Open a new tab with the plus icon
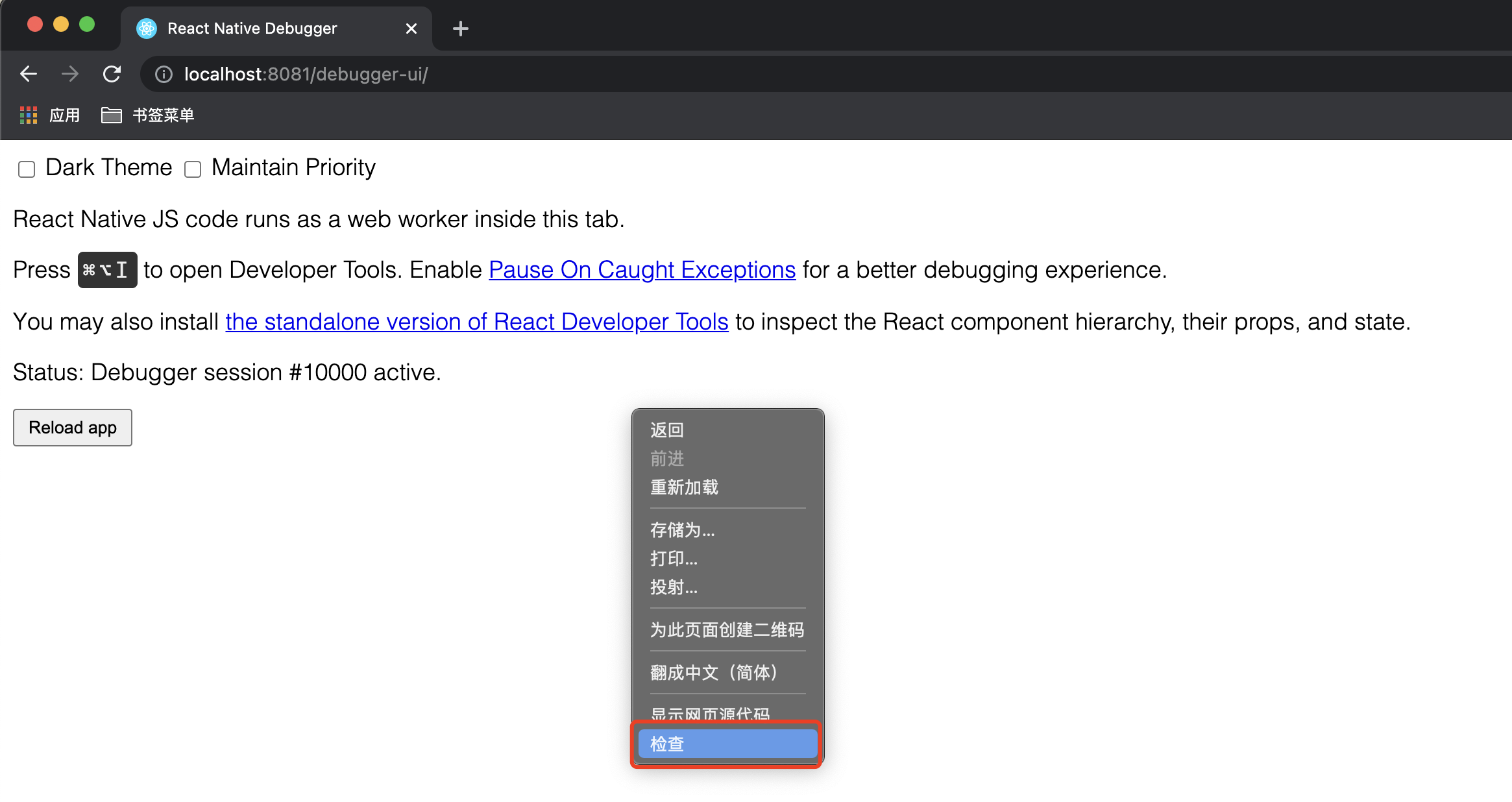The width and height of the screenshot is (1512, 802). [460, 29]
